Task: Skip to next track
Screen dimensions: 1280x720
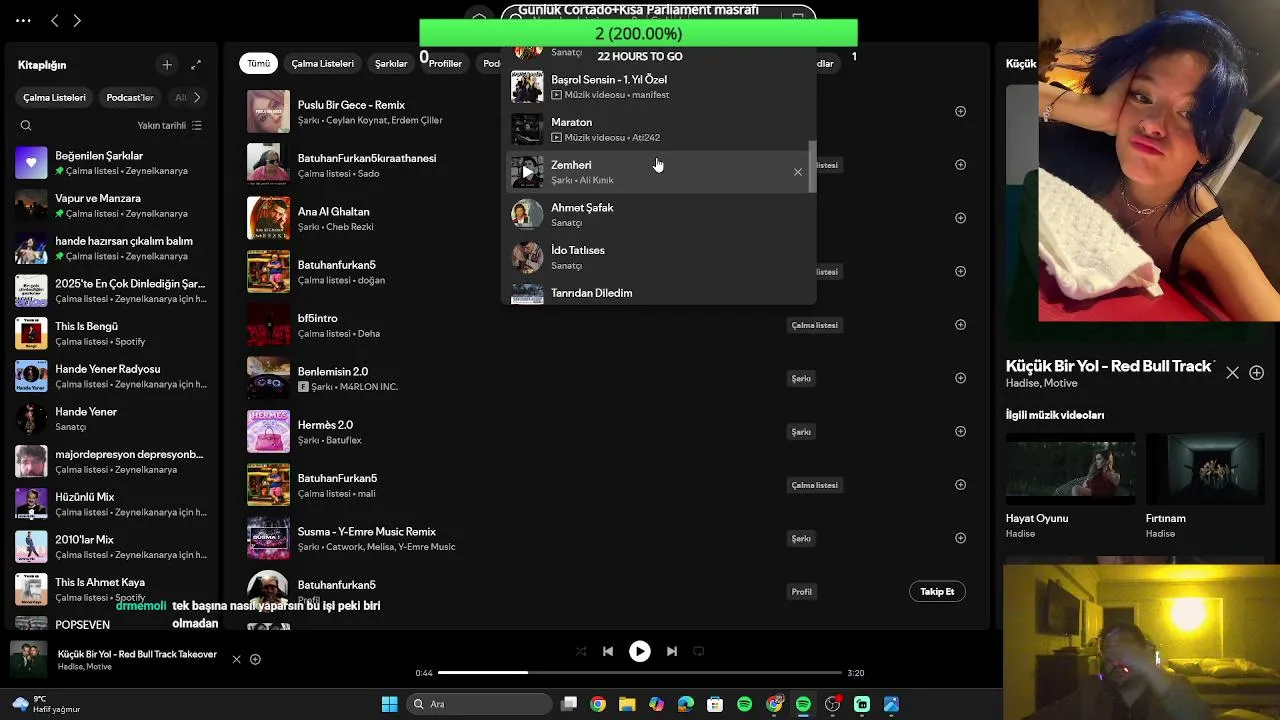Action: click(672, 651)
